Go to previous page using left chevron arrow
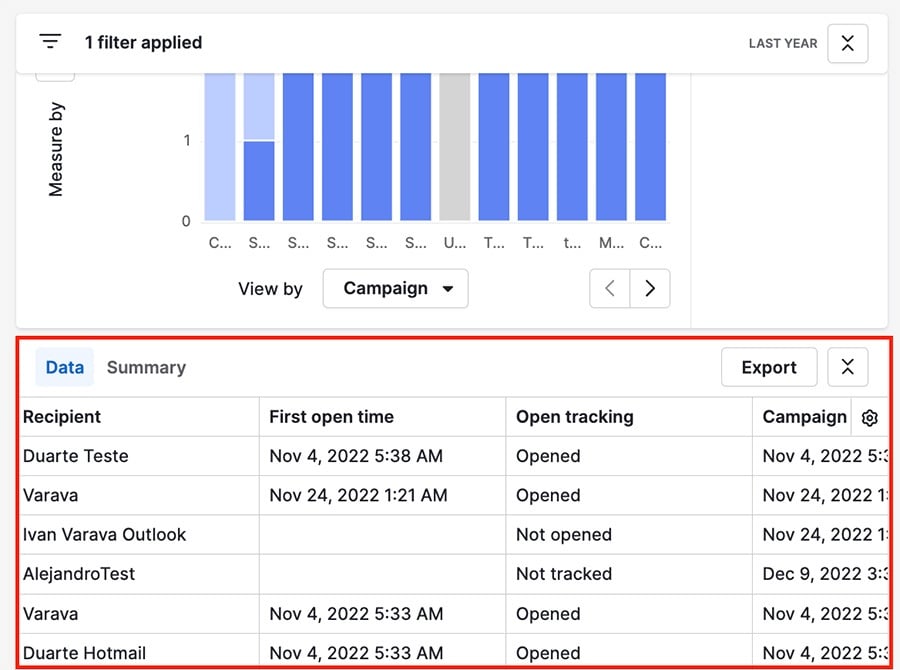 [x=609, y=288]
